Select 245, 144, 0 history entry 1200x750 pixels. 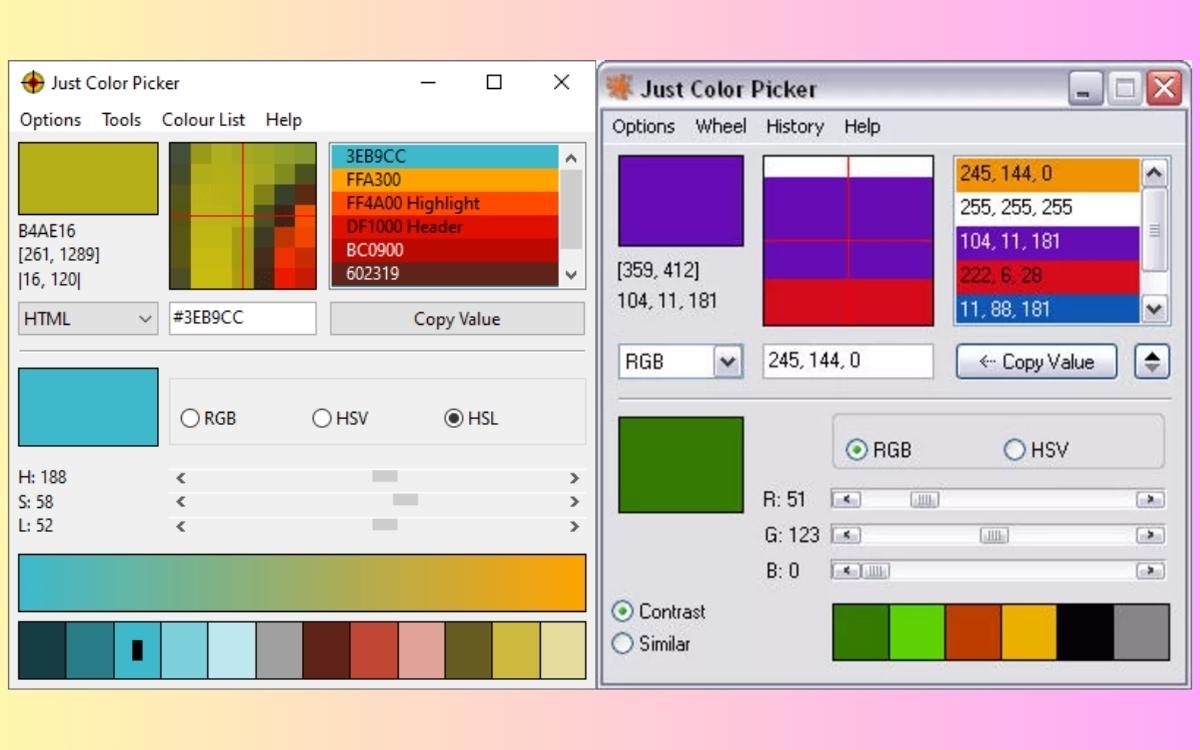(x=1048, y=174)
